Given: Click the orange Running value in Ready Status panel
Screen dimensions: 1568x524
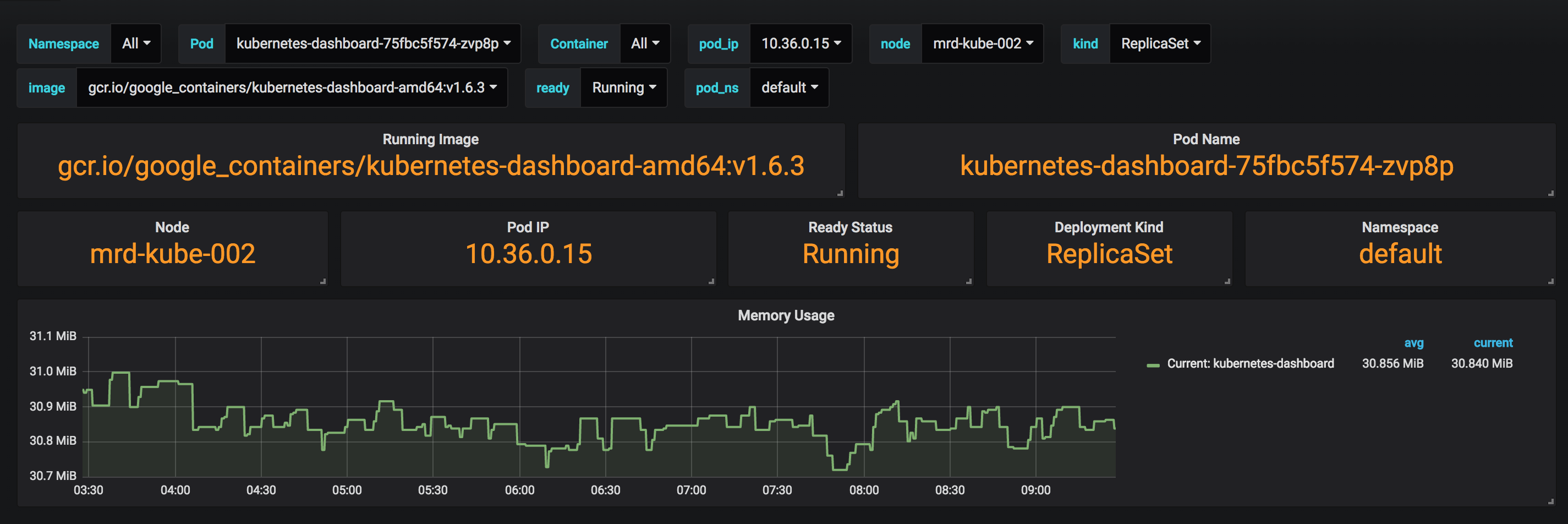Looking at the screenshot, I should coord(851,255).
